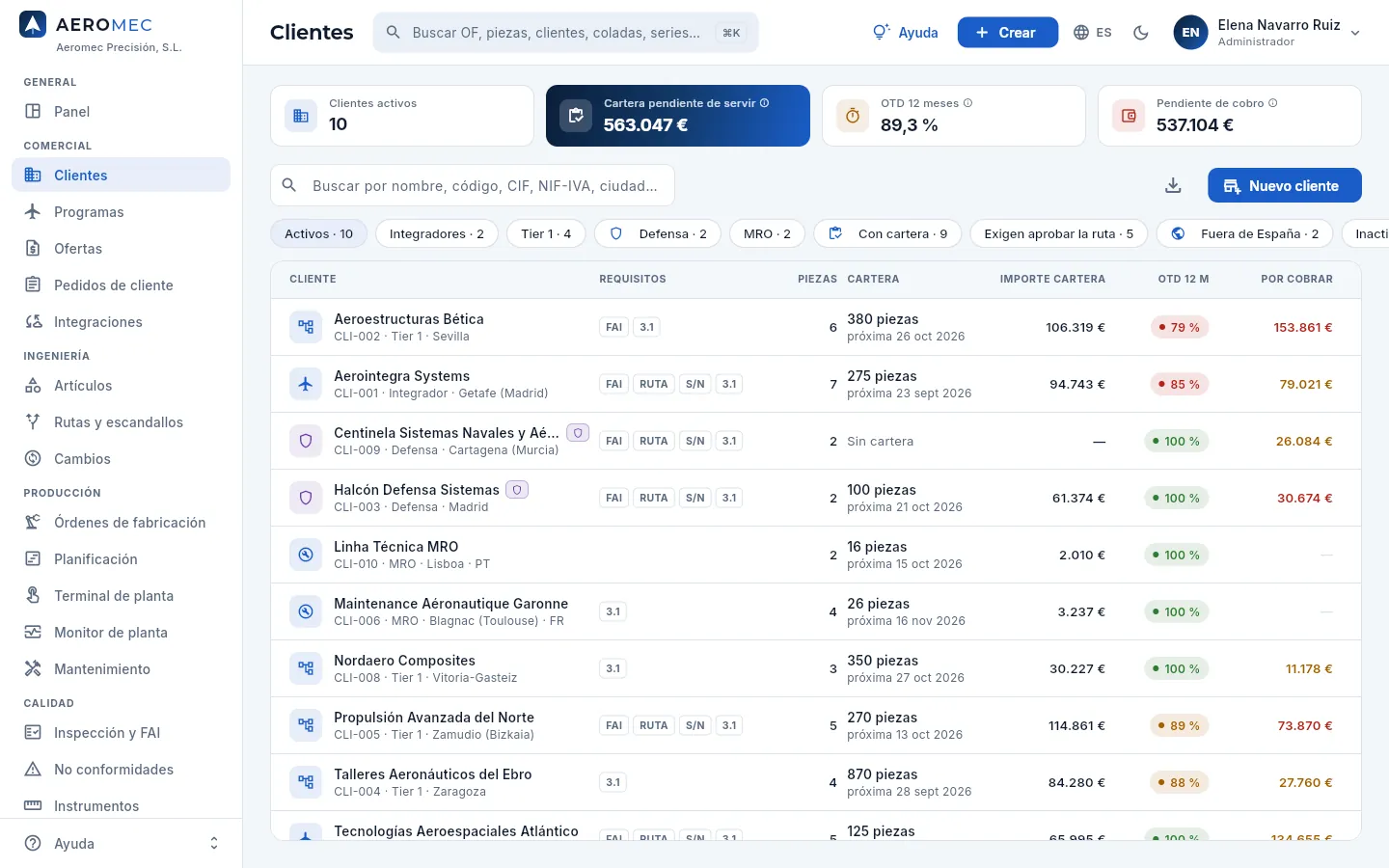Click info icon beside OTD 12 meses
The image size is (1389, 868).
point(967,103)
